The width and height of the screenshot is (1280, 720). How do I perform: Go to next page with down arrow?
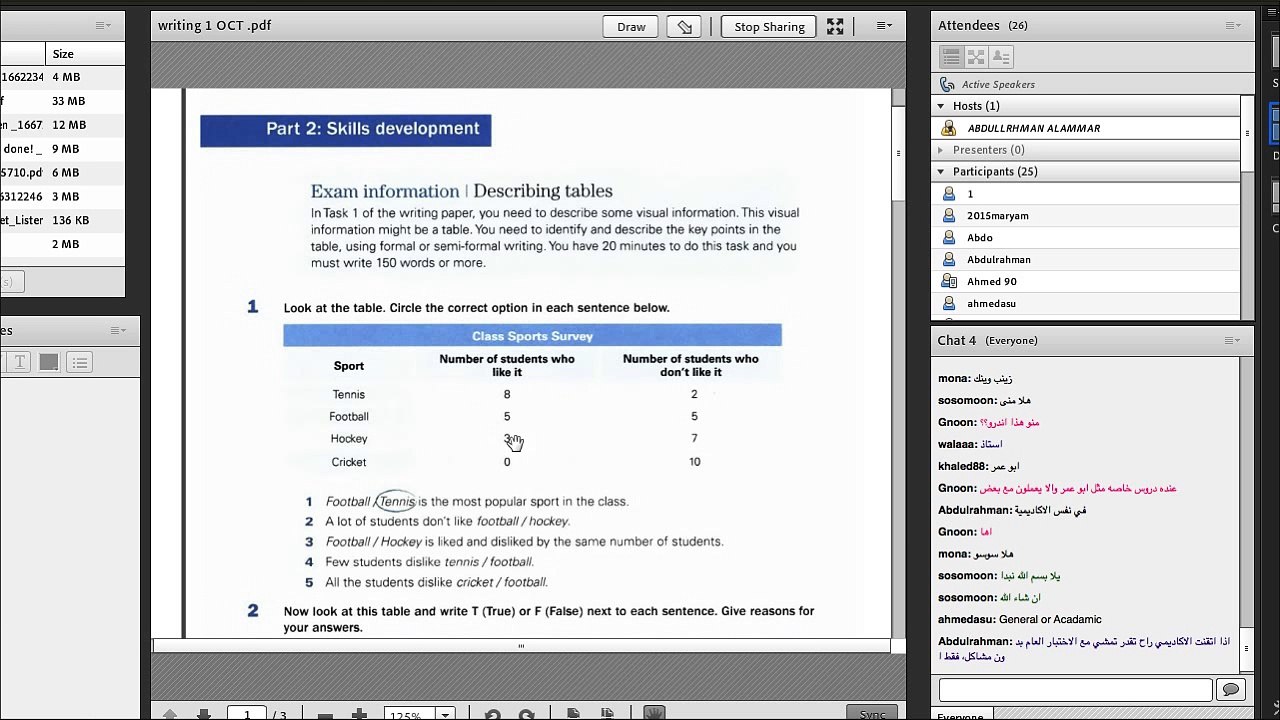click(203, 714)
